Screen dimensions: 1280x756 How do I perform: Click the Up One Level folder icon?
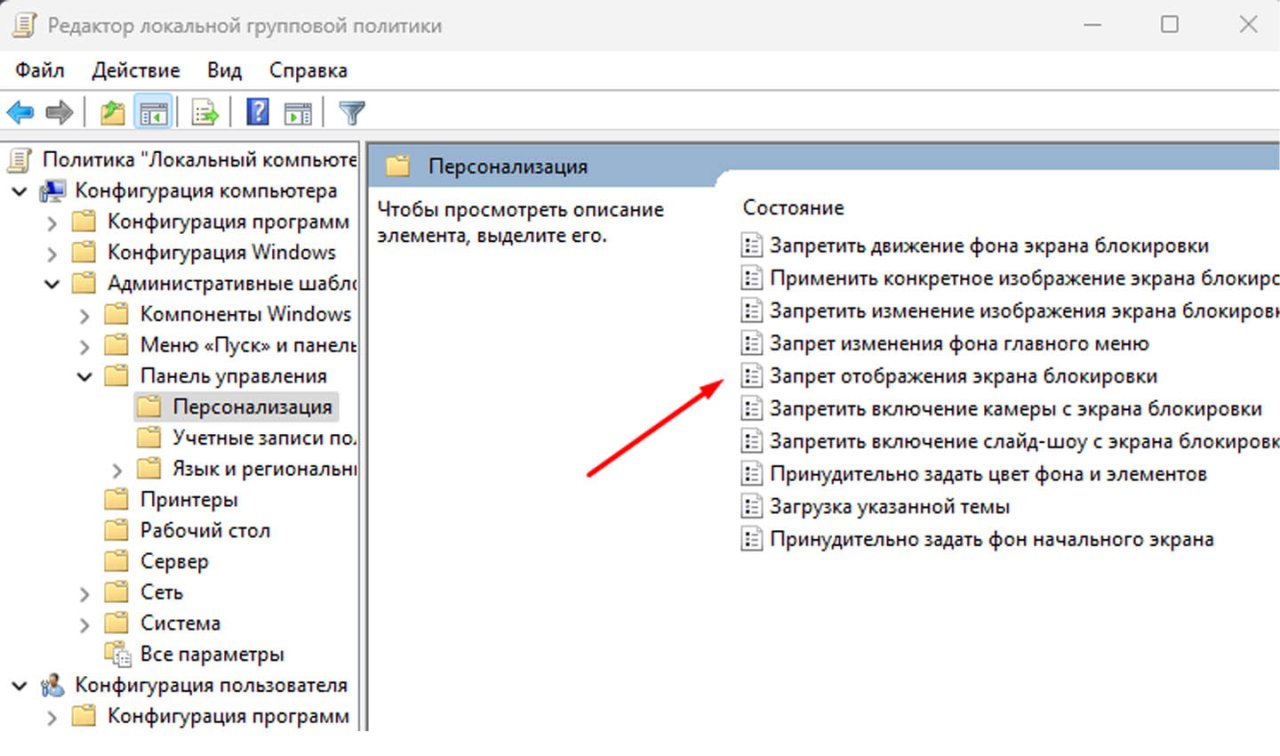point(112,112)
